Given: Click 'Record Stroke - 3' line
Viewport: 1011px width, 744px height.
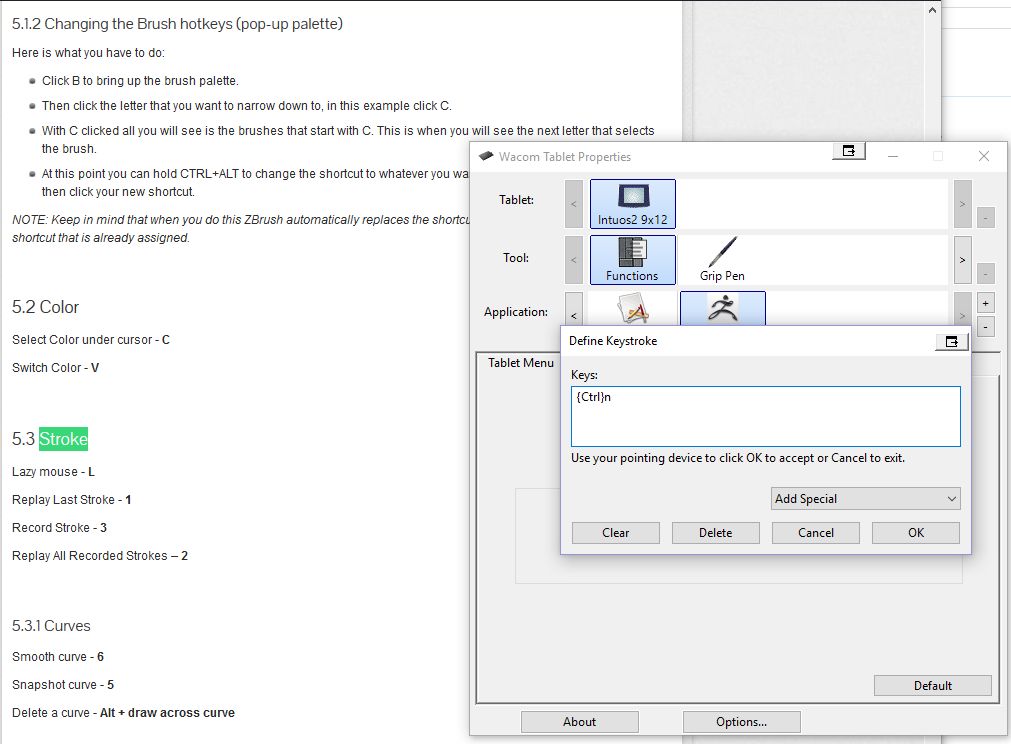Looking at the screenshot, I should (59, 528).
